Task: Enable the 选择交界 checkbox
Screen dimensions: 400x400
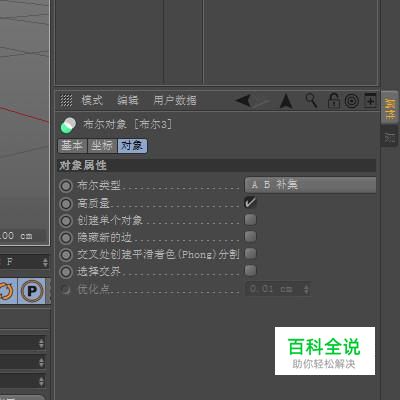Action: [250, 270]
